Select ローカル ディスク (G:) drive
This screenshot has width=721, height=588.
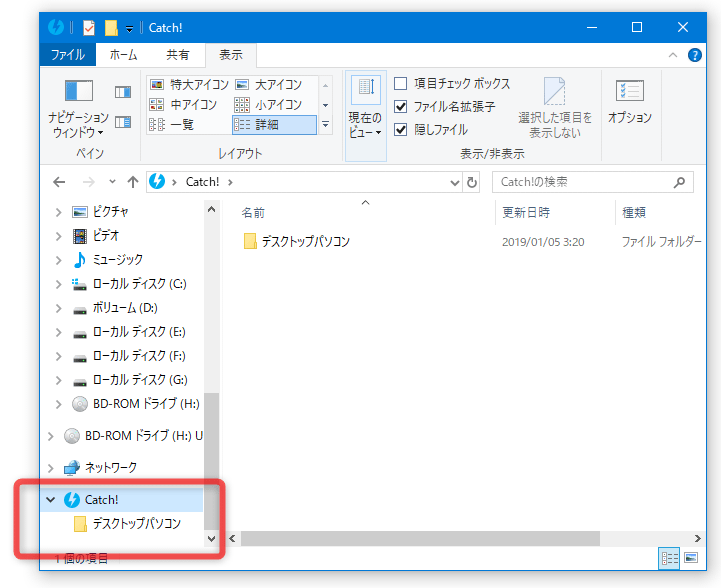click(x=140, y=380)
